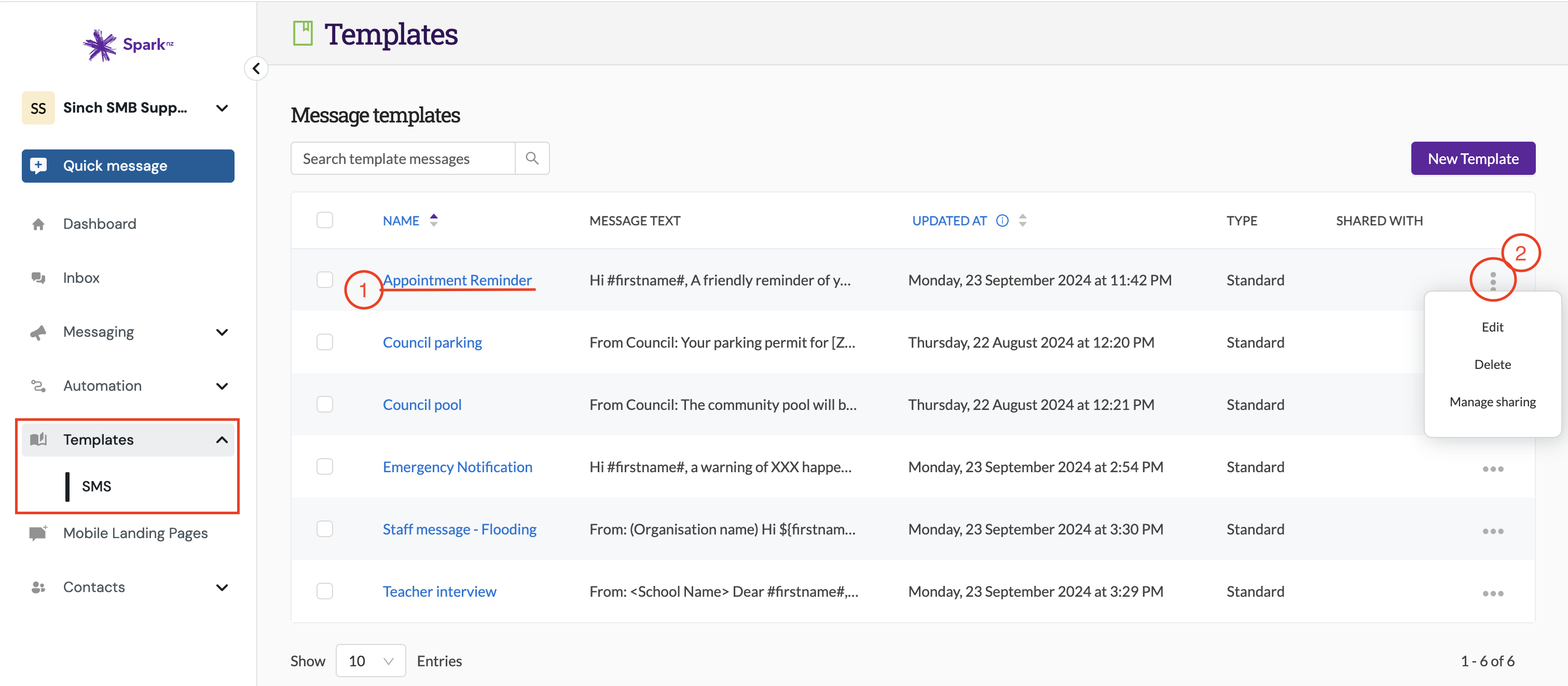1568x686 pixels.
Task: Check the Council parking row checkbox
Action: [324, 342]
